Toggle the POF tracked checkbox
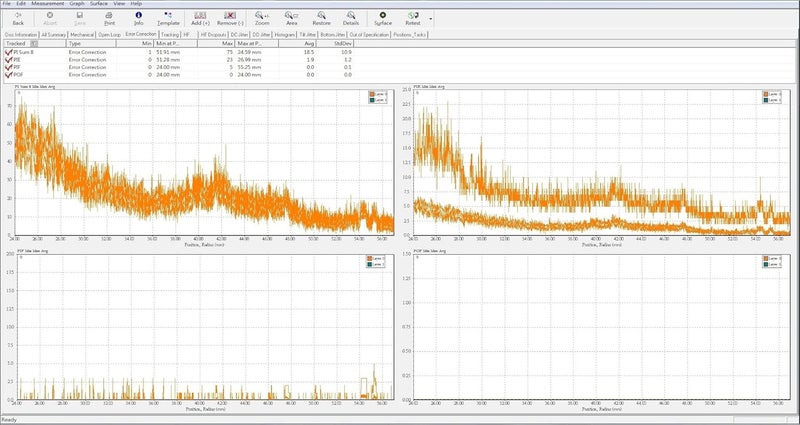Image resolution: width=800 pixels, height=425 pixels. 8,75
